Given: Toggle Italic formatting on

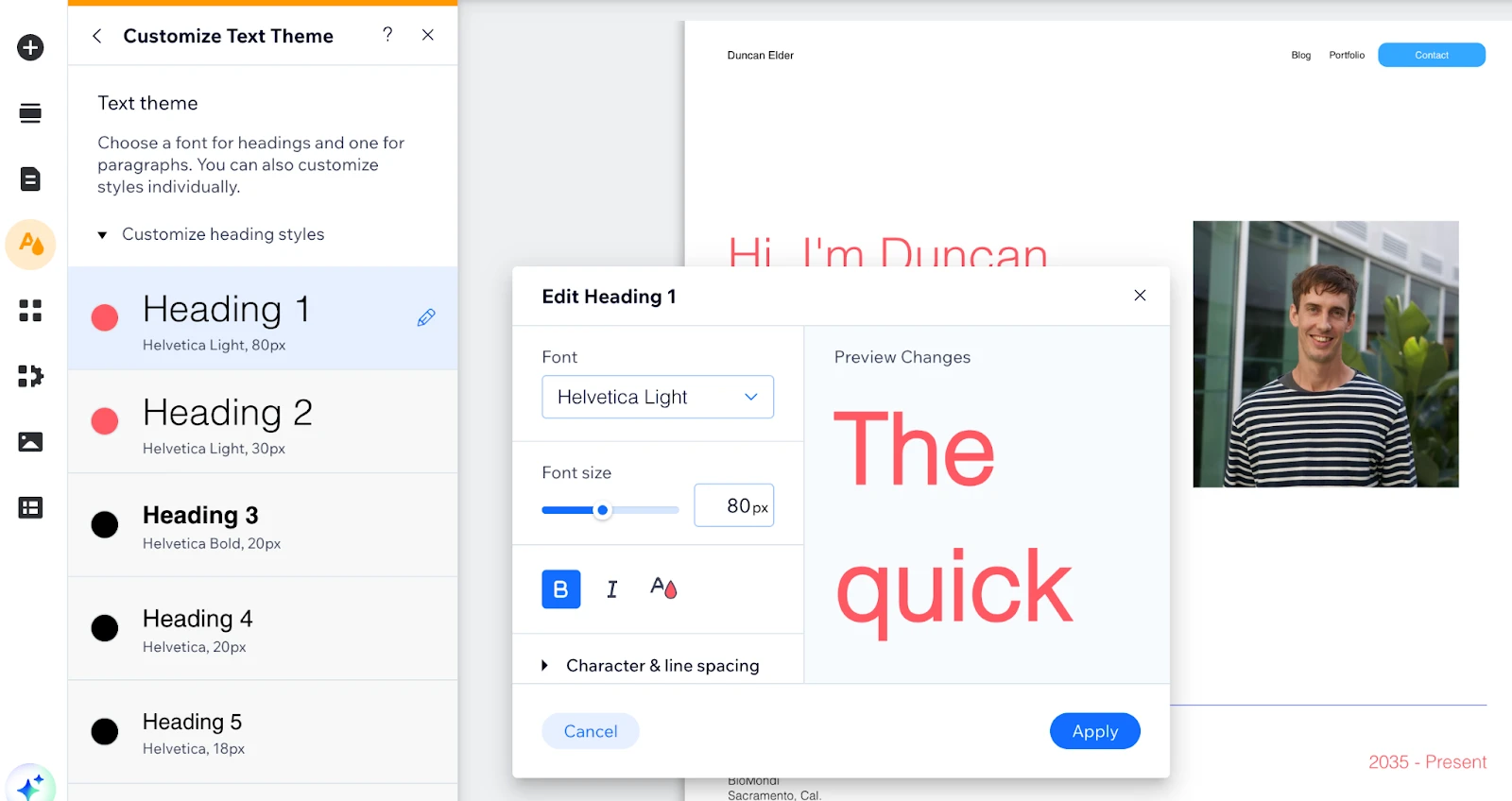Looking at the screenshot, I should pyautogui.click(x=611, y=589).
